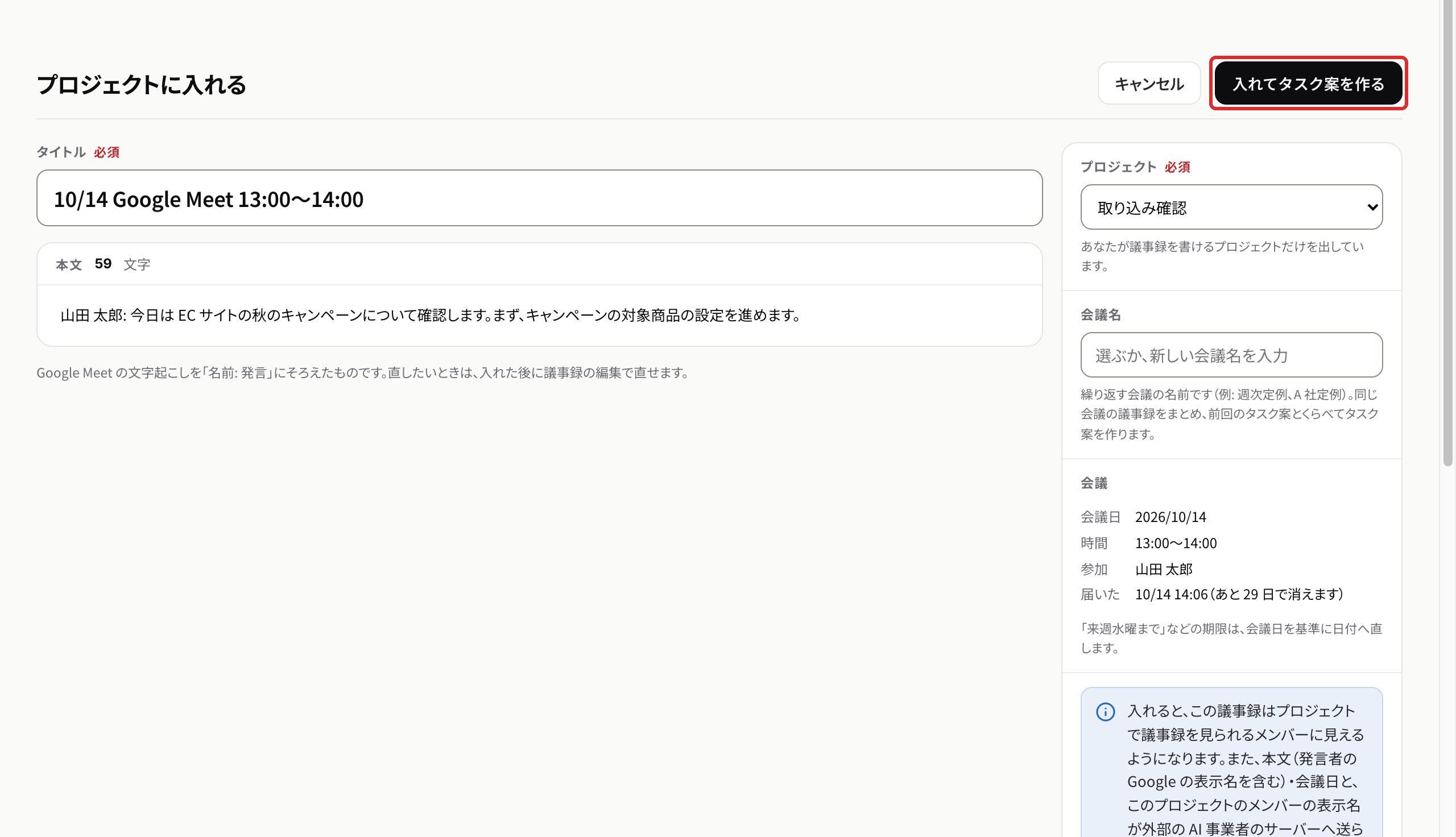Image resolution: width=1456 pixels, height=837 pixels.
Task: Click the blue info icon in notice
Action: click(x=1105, y=712)
